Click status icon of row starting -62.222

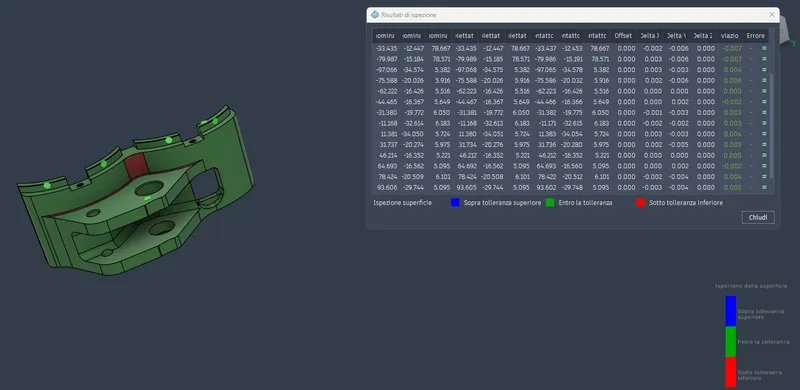tap(764, 91)
